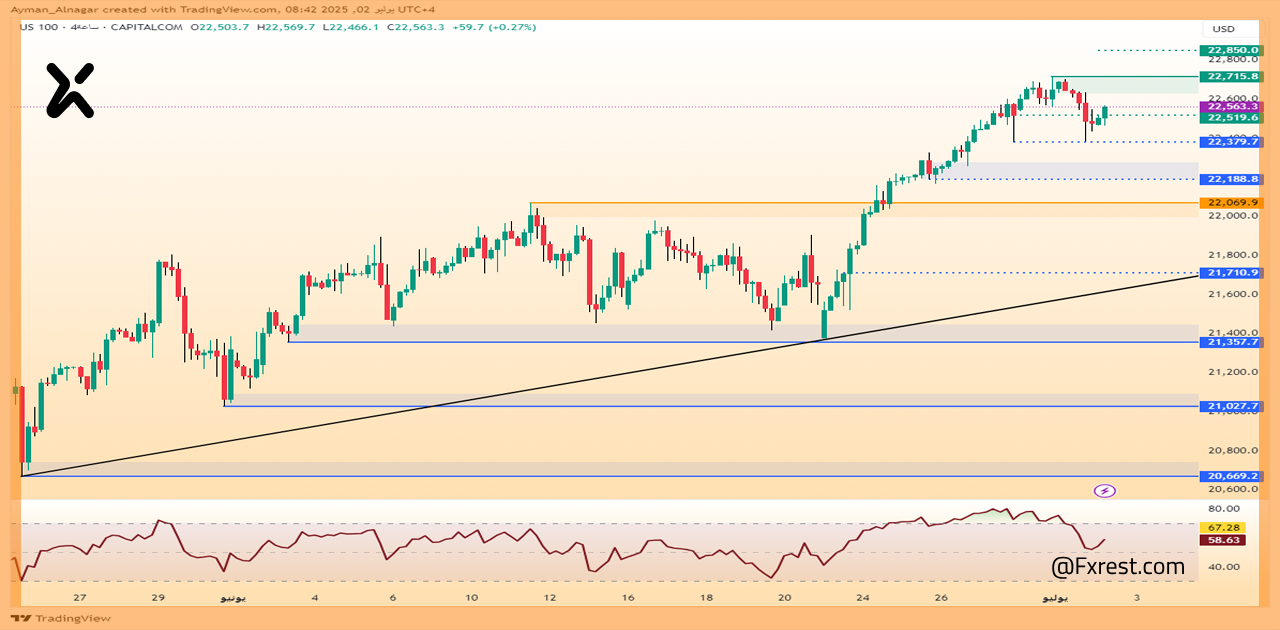Click the 22,188.8 price label

tap(1232, 179)
